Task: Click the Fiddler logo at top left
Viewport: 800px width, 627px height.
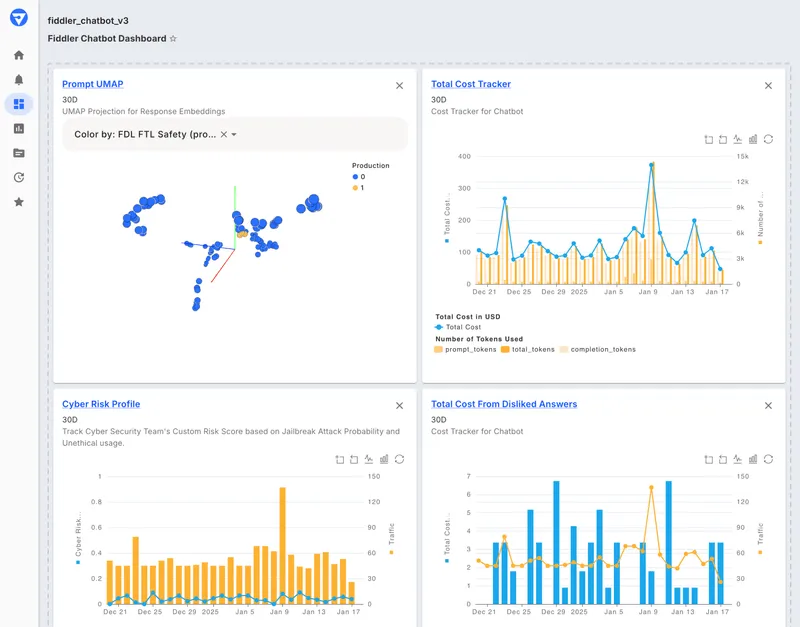Action: (19, 18)
